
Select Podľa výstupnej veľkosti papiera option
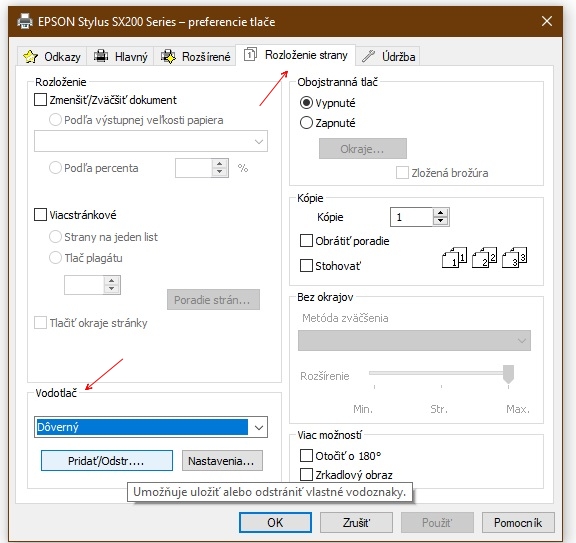55,120
